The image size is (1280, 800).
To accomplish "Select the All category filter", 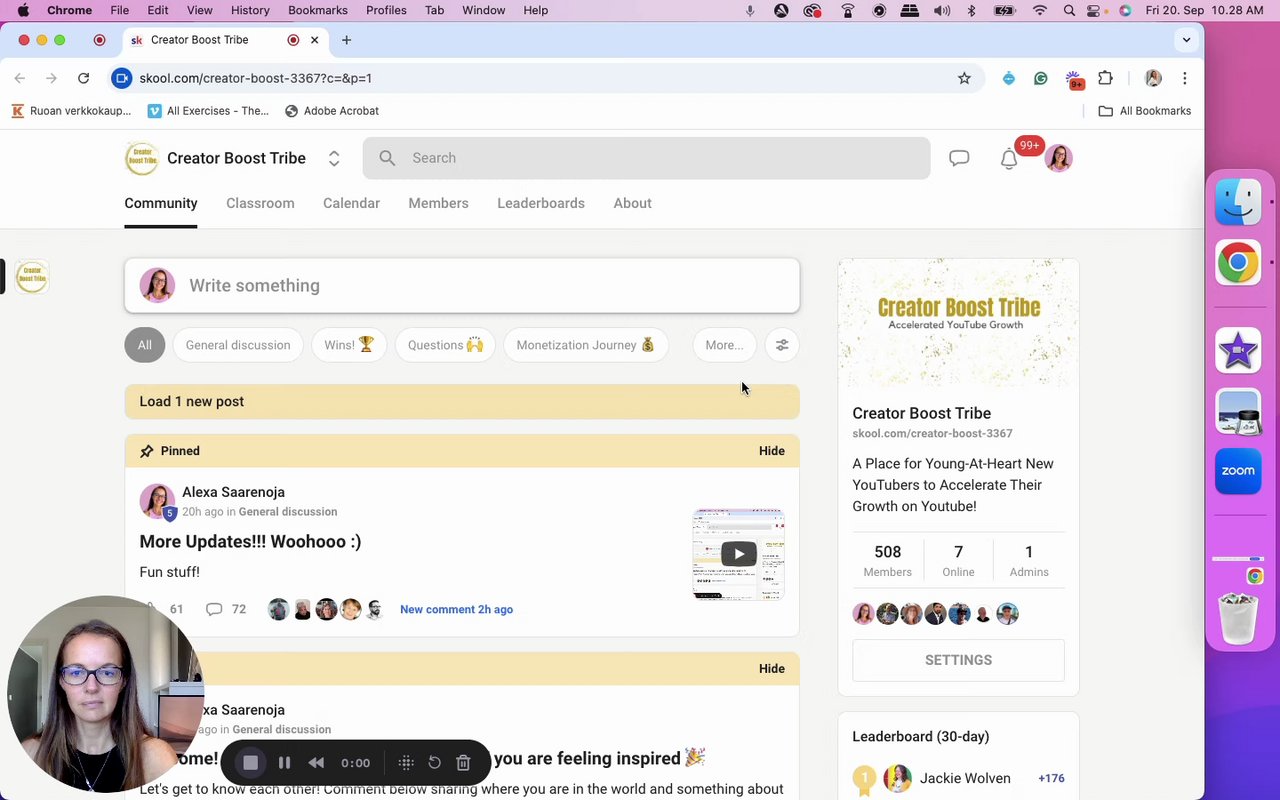I will 145,345.
